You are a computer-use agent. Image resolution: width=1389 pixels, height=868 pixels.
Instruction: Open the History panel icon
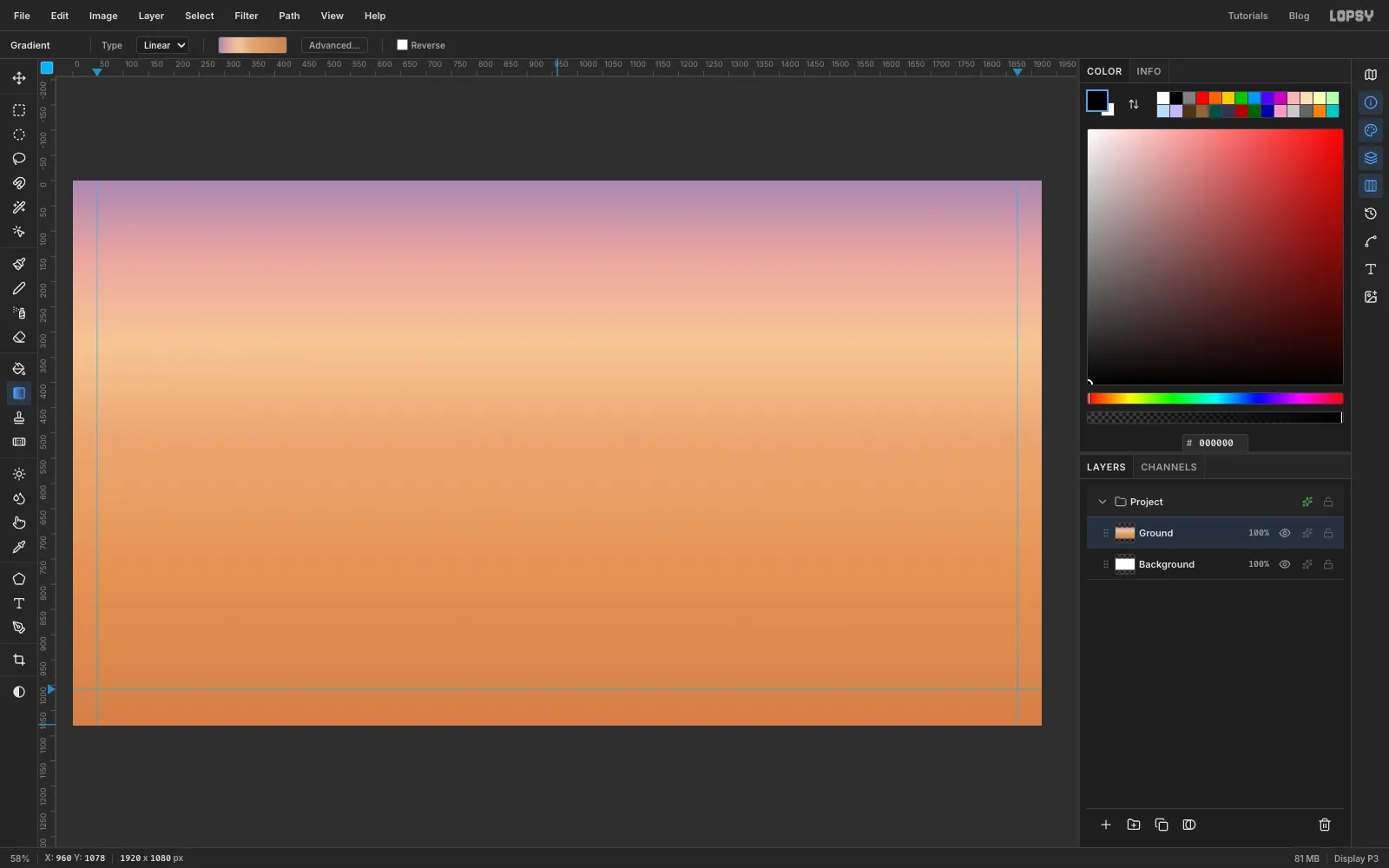click(1371, 214)
